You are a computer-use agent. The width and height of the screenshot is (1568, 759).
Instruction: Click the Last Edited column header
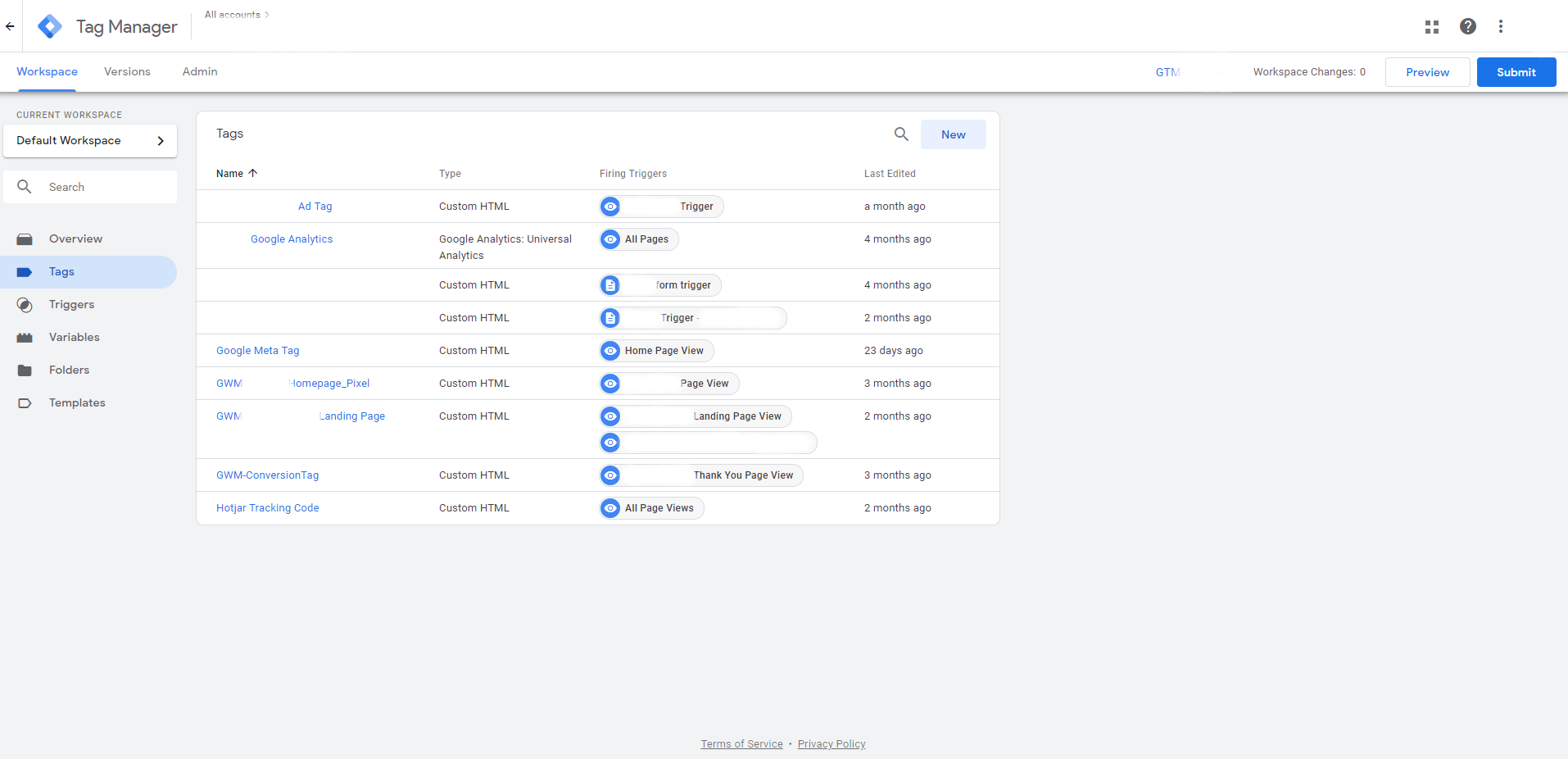coord(890,174)
